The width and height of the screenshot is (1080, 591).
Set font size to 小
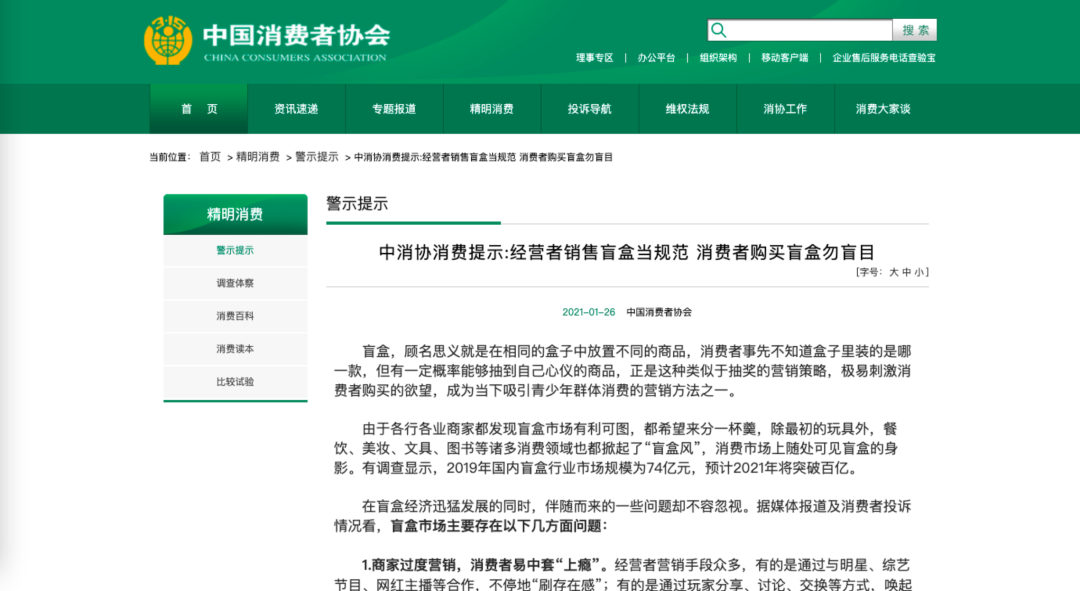click(x=919, y=272)
